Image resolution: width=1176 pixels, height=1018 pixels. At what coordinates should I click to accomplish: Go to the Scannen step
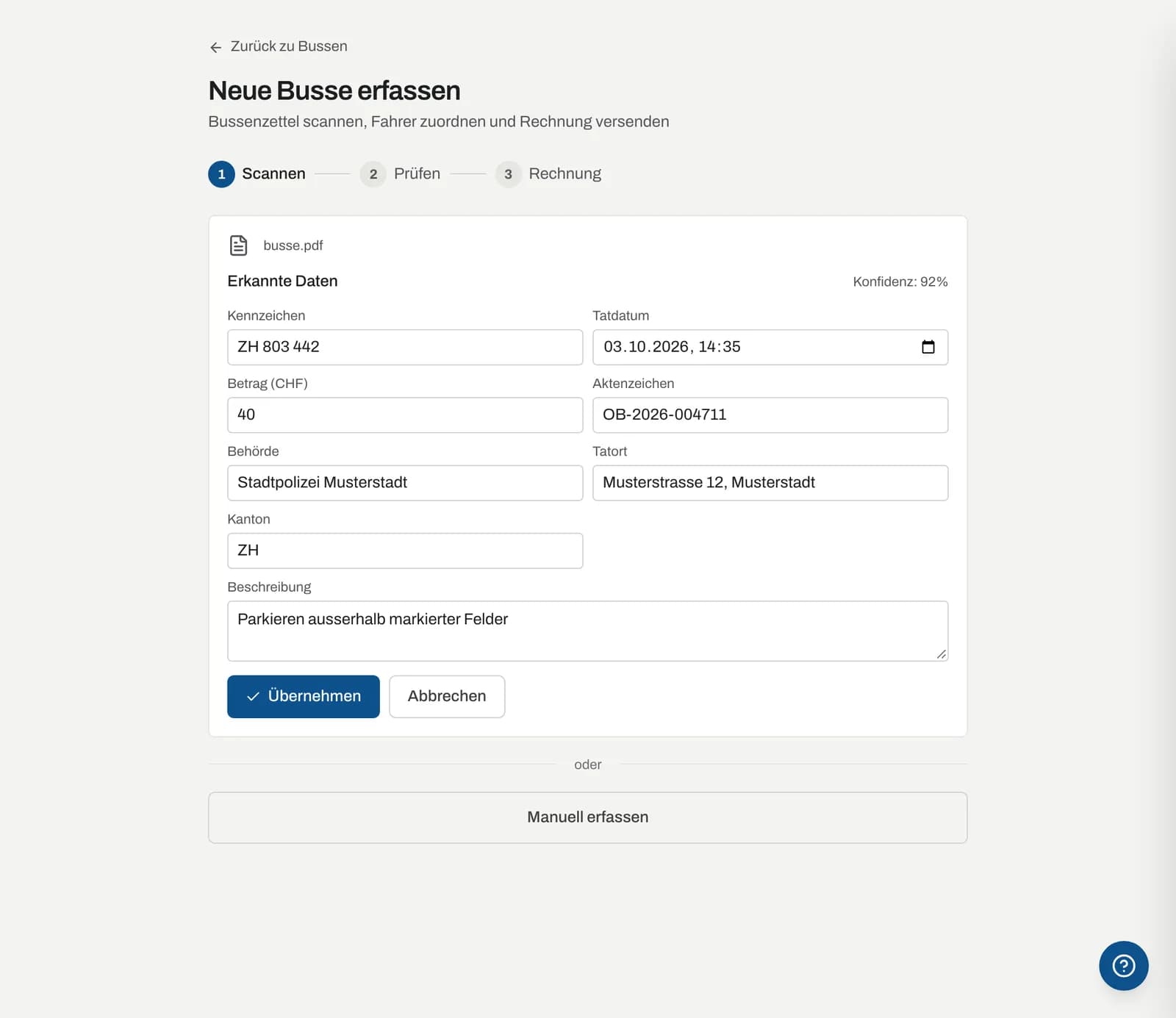click(x=273, y=173)
